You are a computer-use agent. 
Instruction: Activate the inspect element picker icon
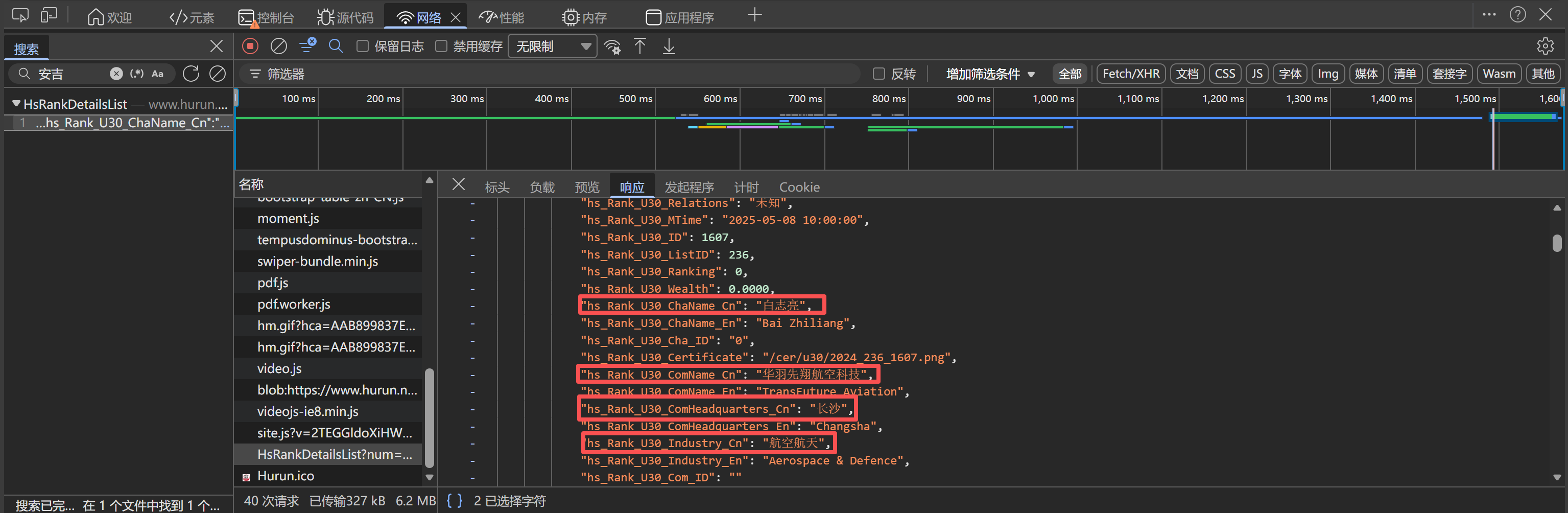tap(20, 16)
